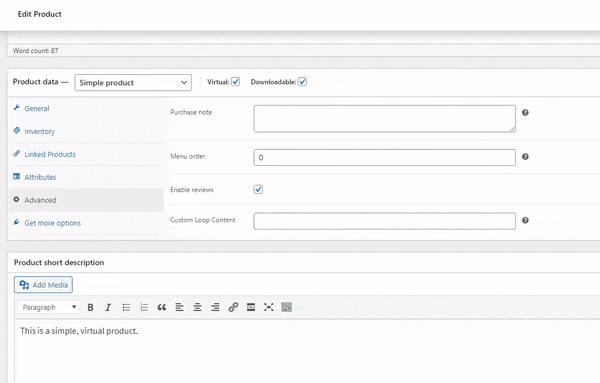The image size is (600, 383).
Task: Toggle italic formatting in short description editor
Action: [x=108, y=307]
